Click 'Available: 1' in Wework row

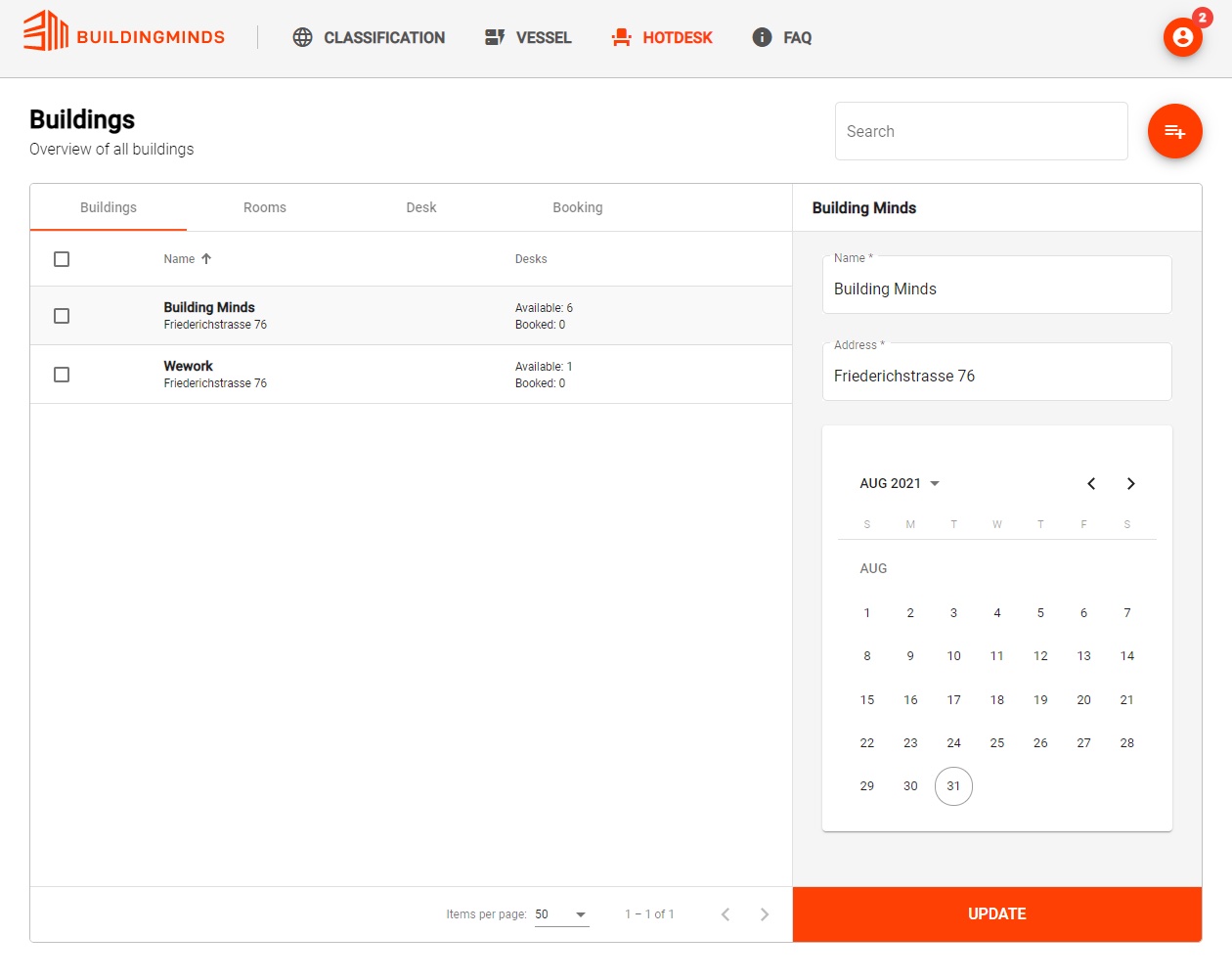point(544,367)
